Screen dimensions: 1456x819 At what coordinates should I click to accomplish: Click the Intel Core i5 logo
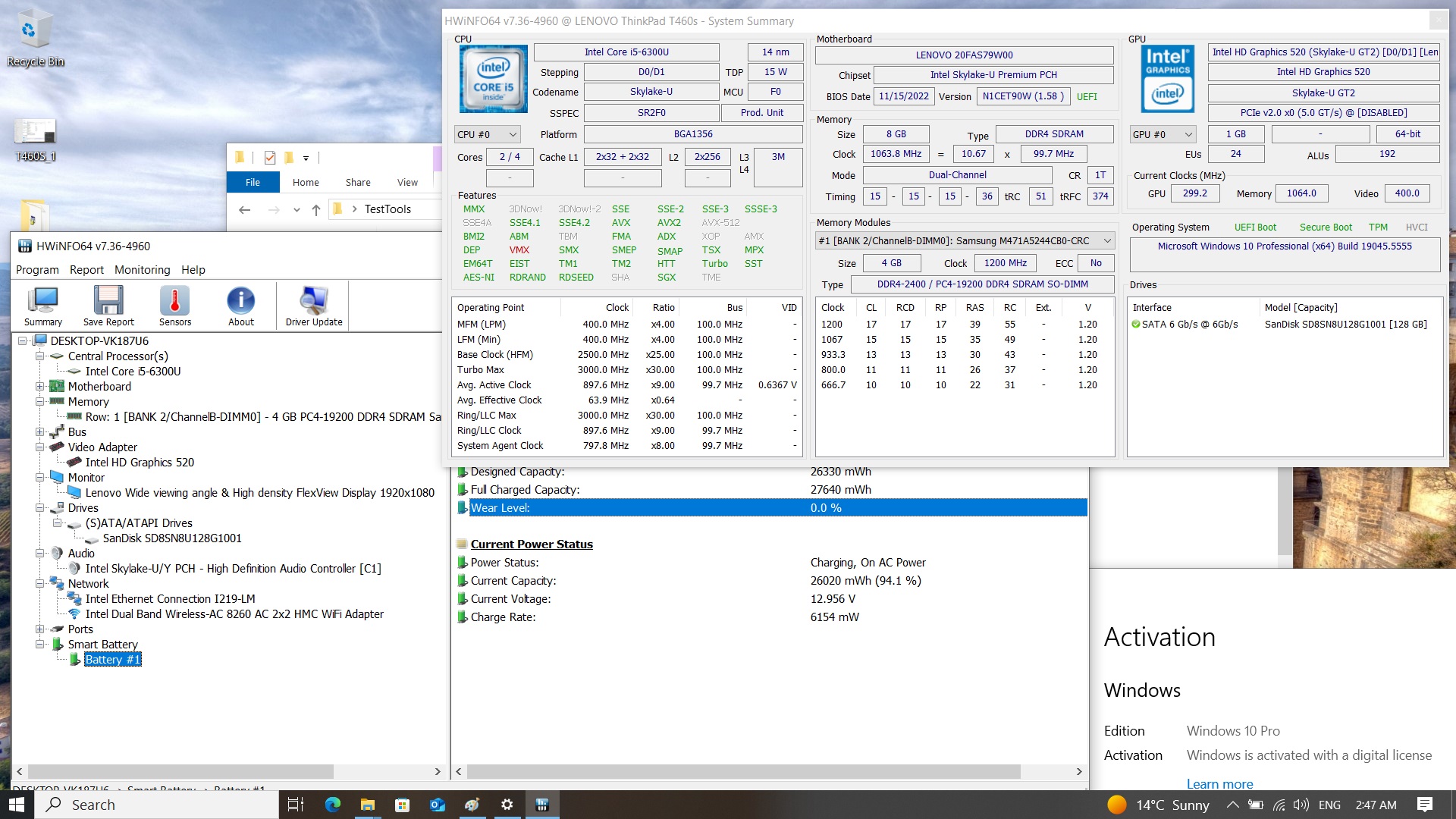[494, 80]
